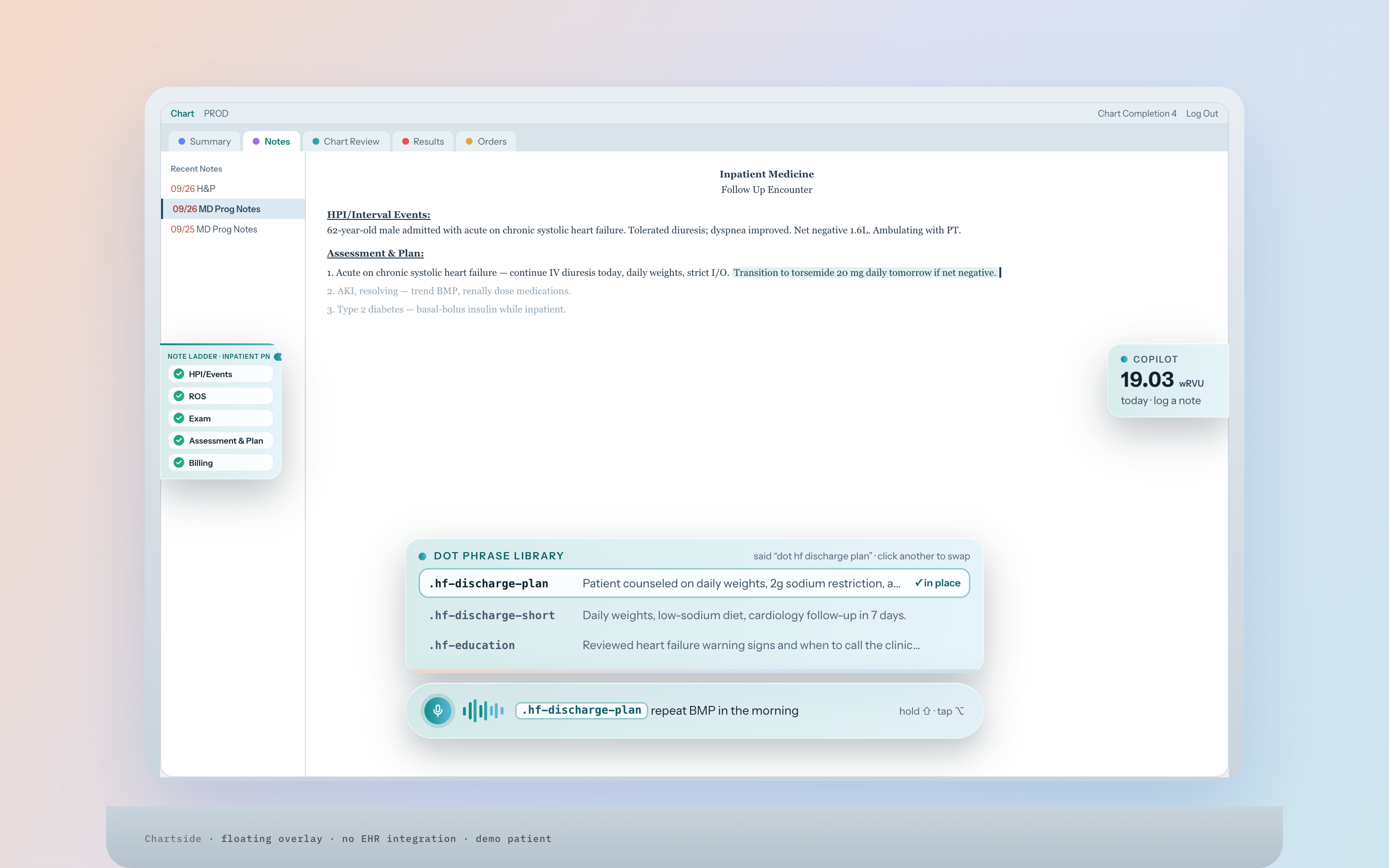Click the red dot on Results tab
This screenshot has height=868, width=1389.
coord(405,141)
